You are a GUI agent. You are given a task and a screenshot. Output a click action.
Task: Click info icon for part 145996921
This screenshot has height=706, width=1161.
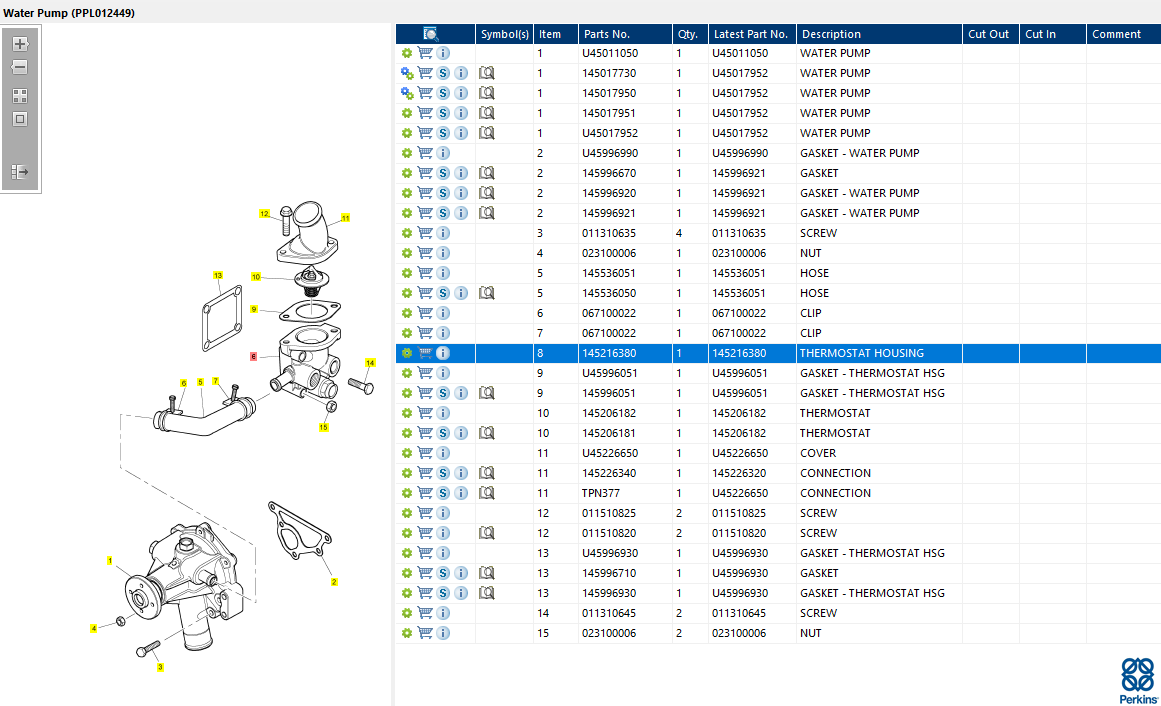(x=461, y=213)
